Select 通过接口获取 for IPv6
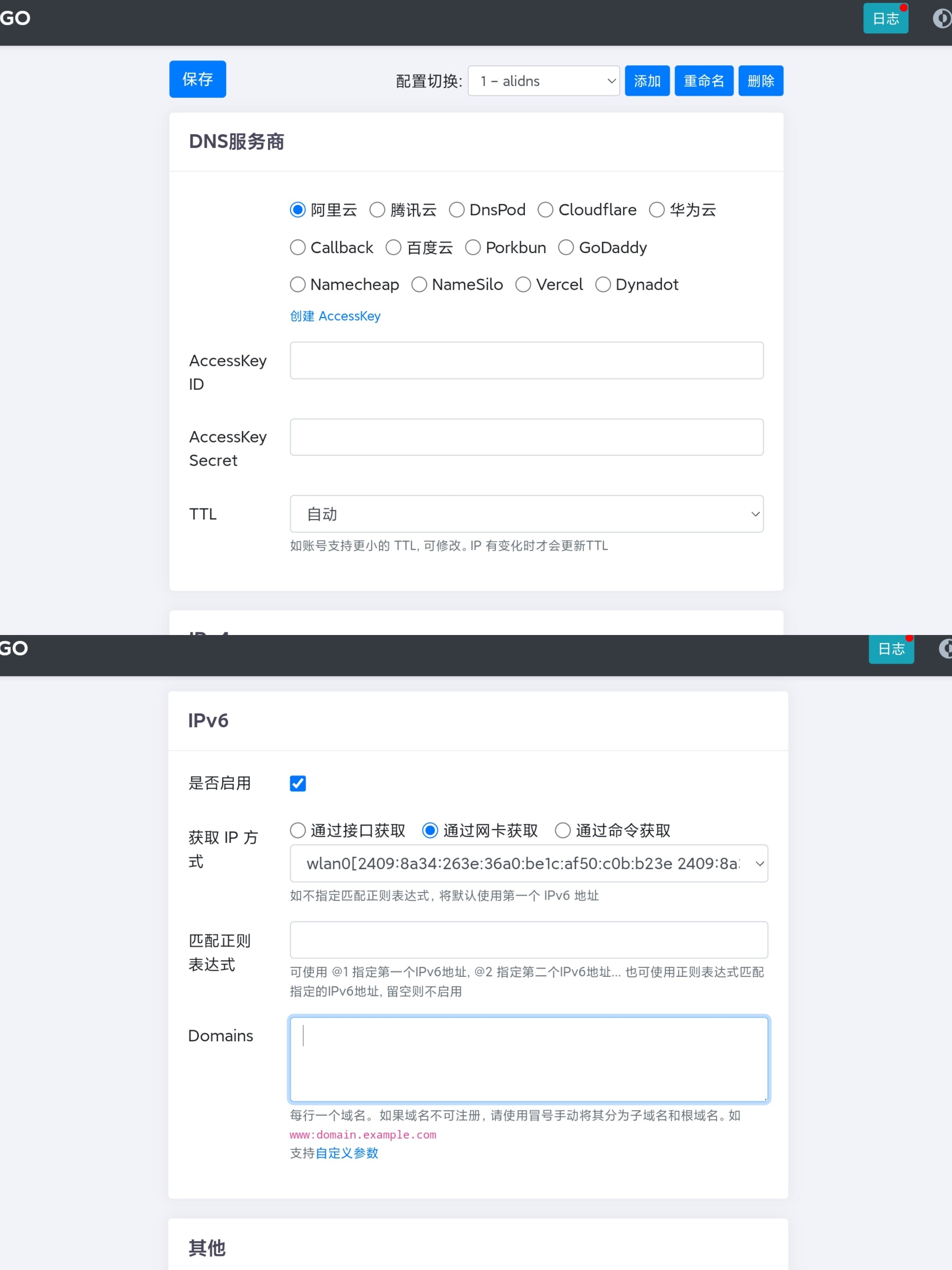Screen dimensions: 952x1270 [x=298, y=831]
